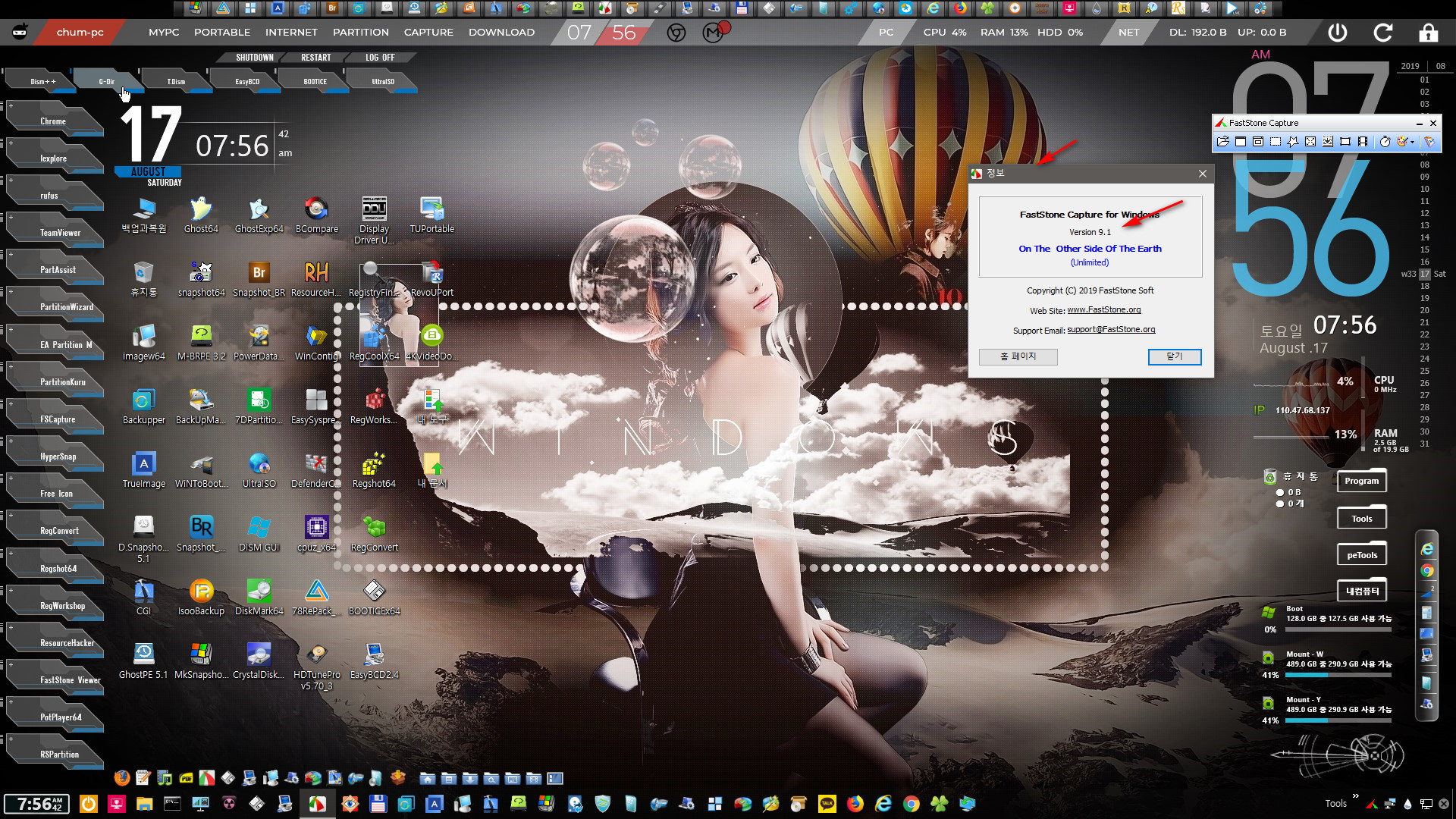Click the lock icon in top bar

tap(1429, 33)
